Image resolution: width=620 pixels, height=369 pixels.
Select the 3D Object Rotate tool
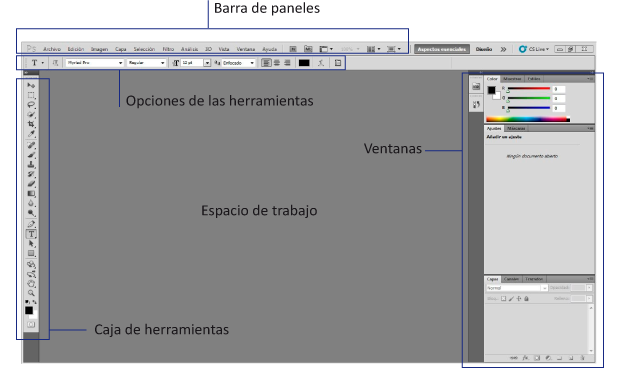31,265
